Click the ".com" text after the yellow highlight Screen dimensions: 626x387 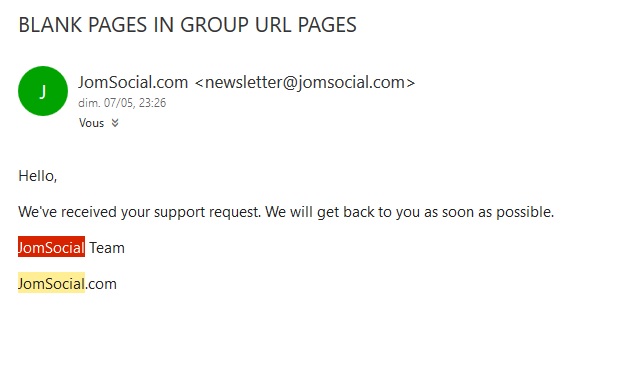(x=101, y=284)
